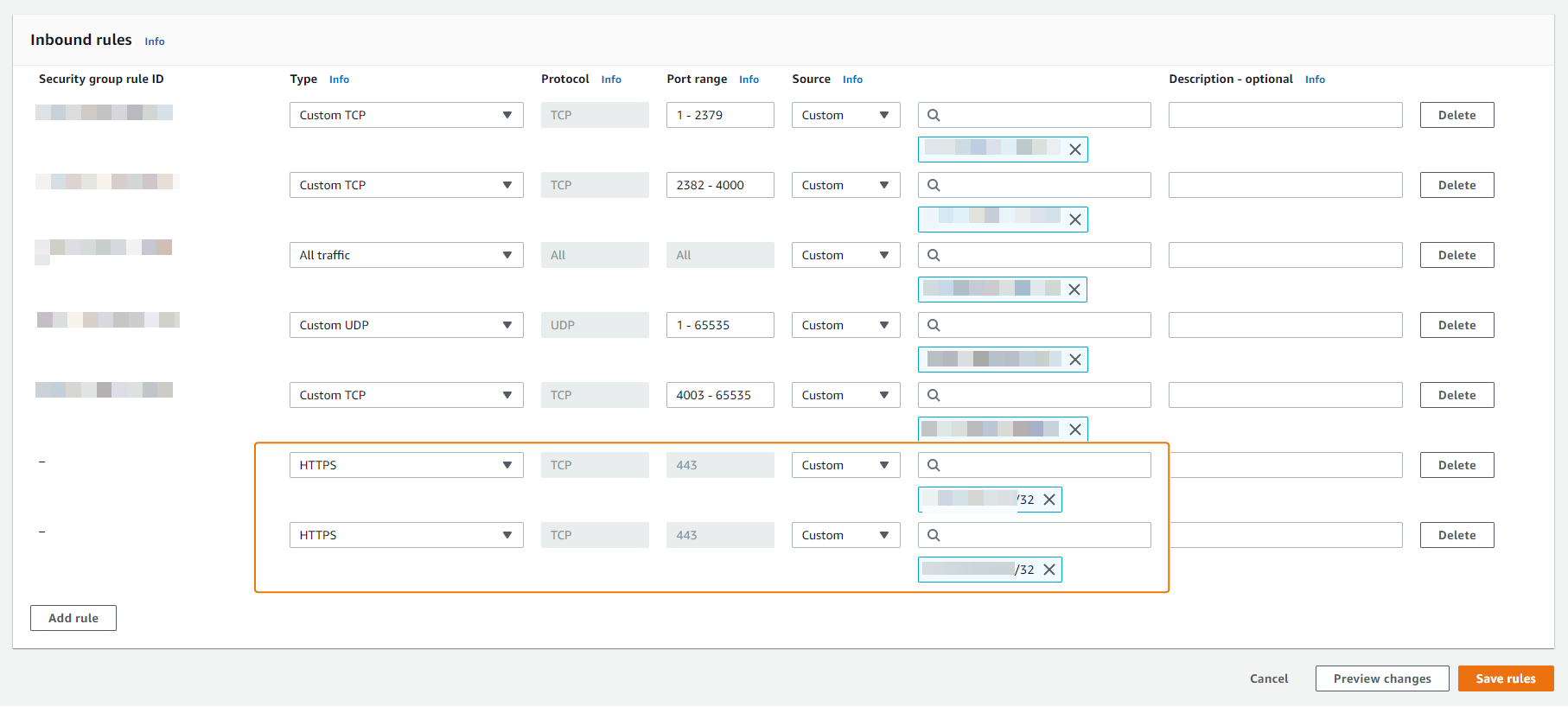Save the inbound rules

pyautogui.click(x=1505, y=678)
